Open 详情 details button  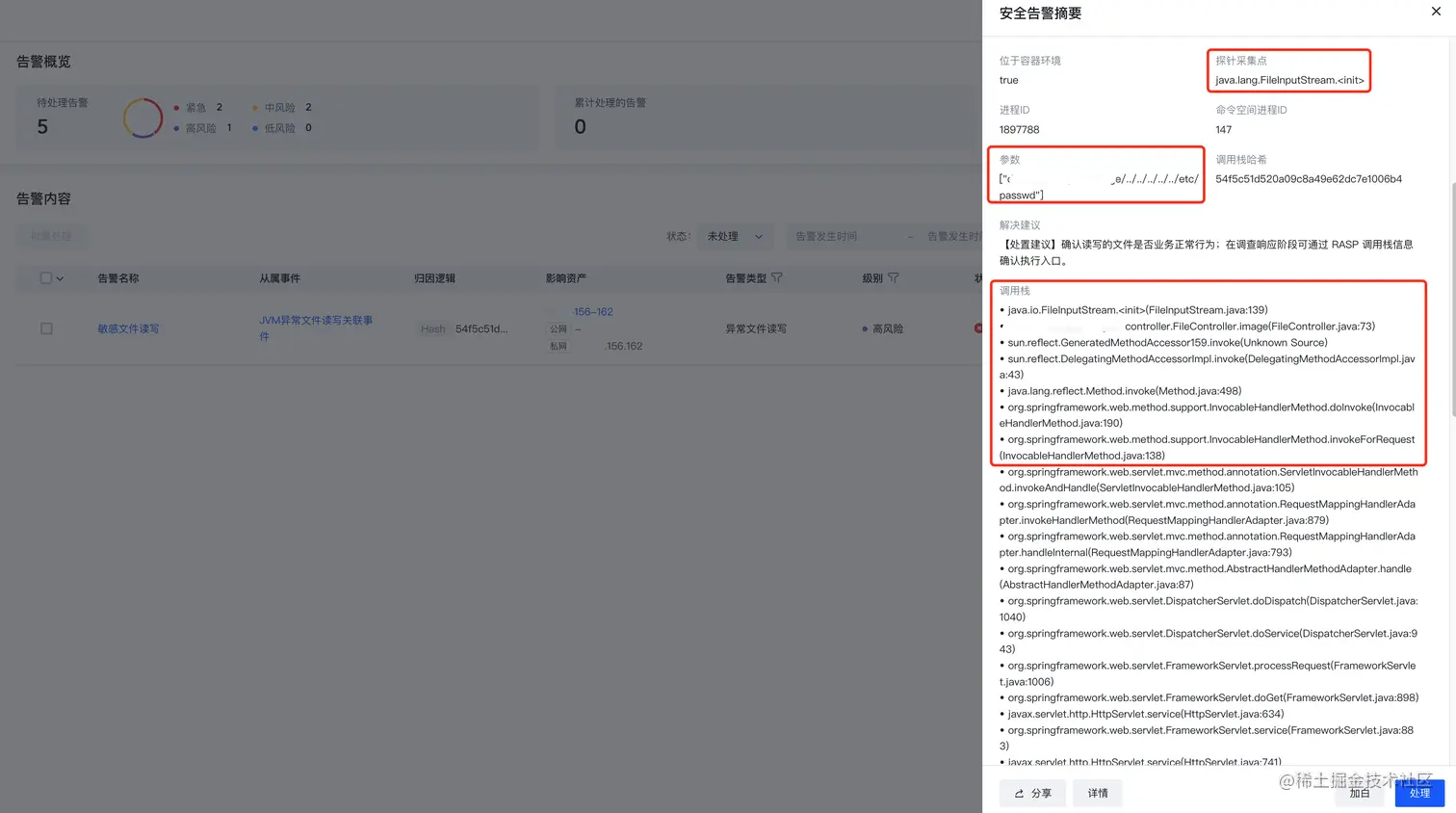coord(1098,793)
